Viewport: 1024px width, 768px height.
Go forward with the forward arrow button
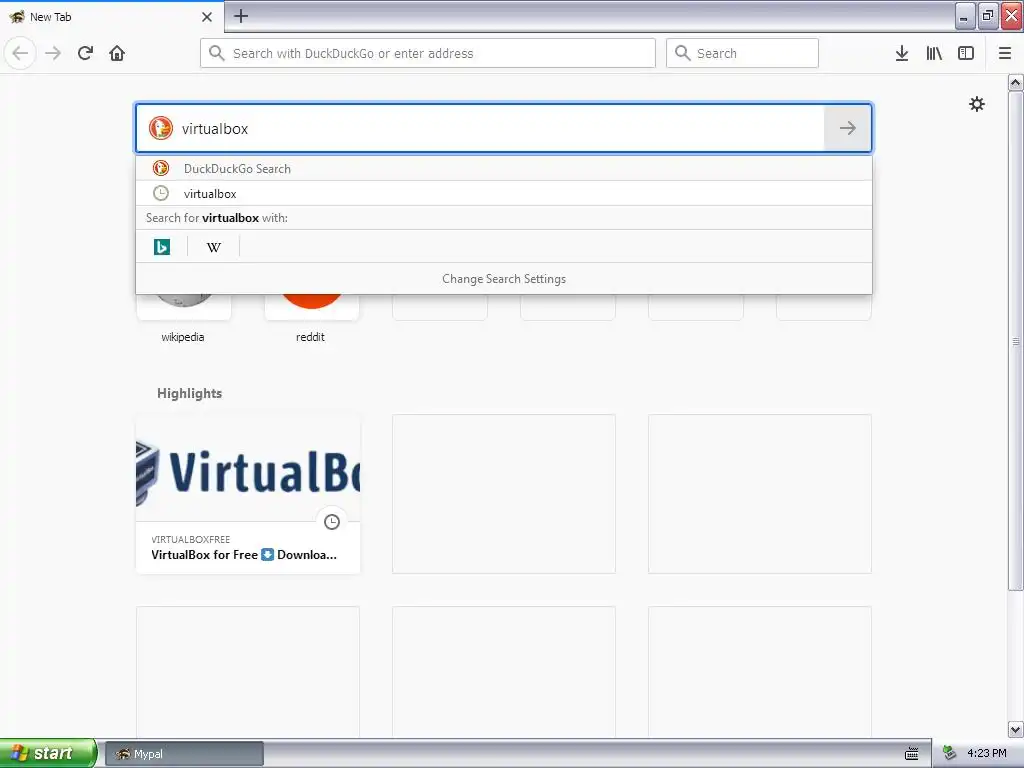tap(53, 53)
